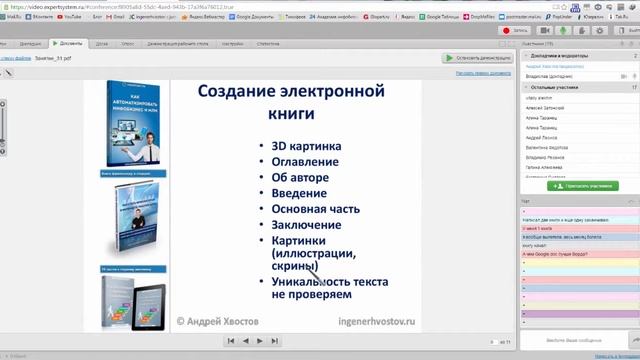Open the Настройки tab

click(233, 44)
